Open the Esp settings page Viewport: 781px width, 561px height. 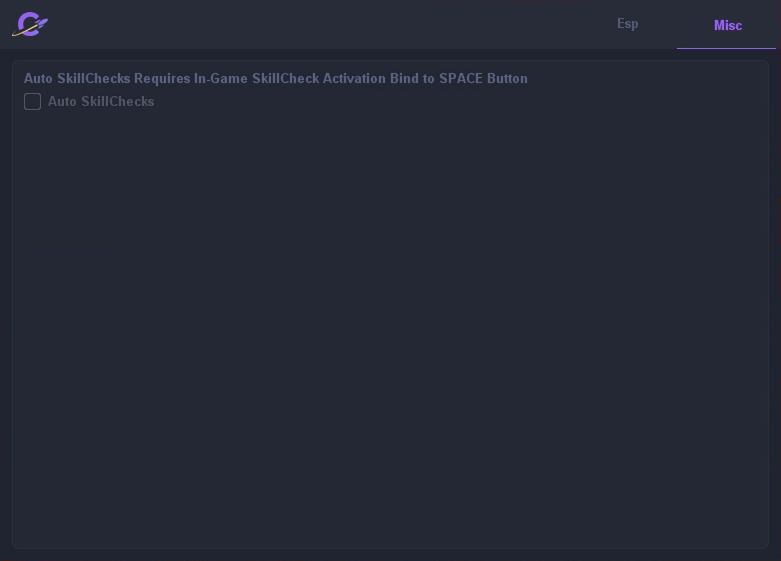point(627,24)
